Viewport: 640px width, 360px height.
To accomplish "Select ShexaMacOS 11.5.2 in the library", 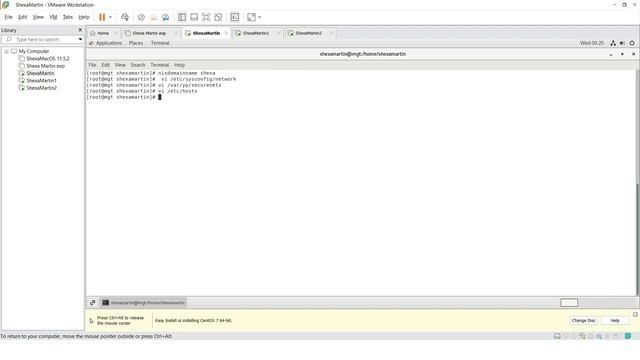I will 47,58.
